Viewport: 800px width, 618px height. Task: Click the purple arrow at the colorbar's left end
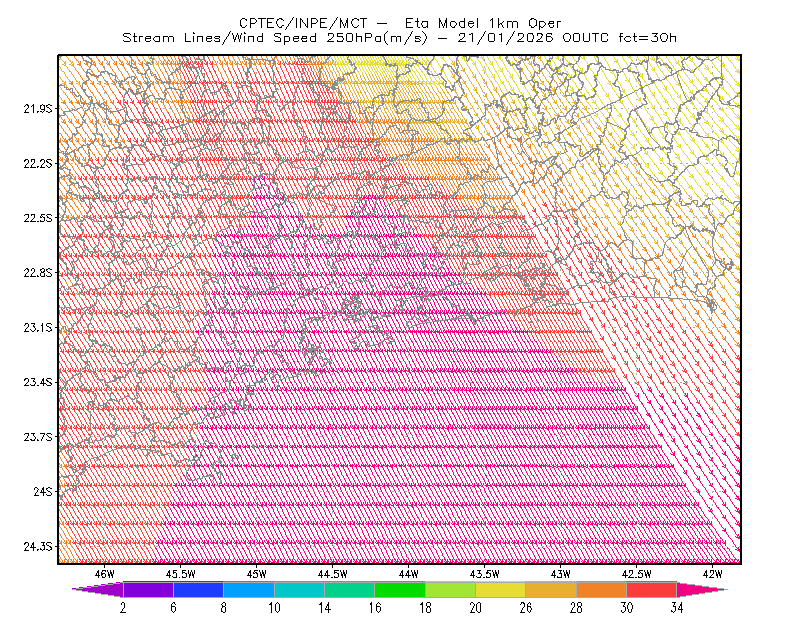pos(97,589)
